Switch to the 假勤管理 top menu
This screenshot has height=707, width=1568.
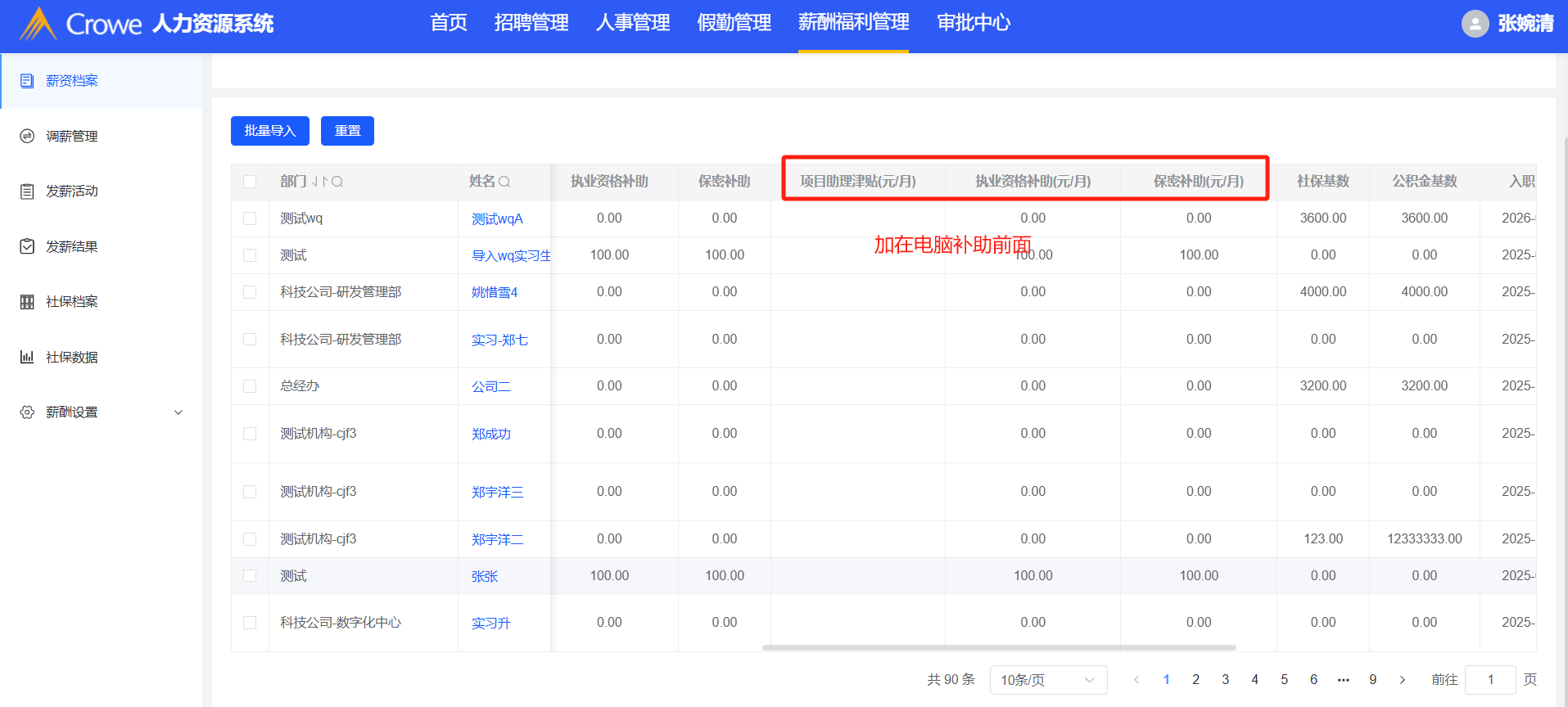pos(734,23)
